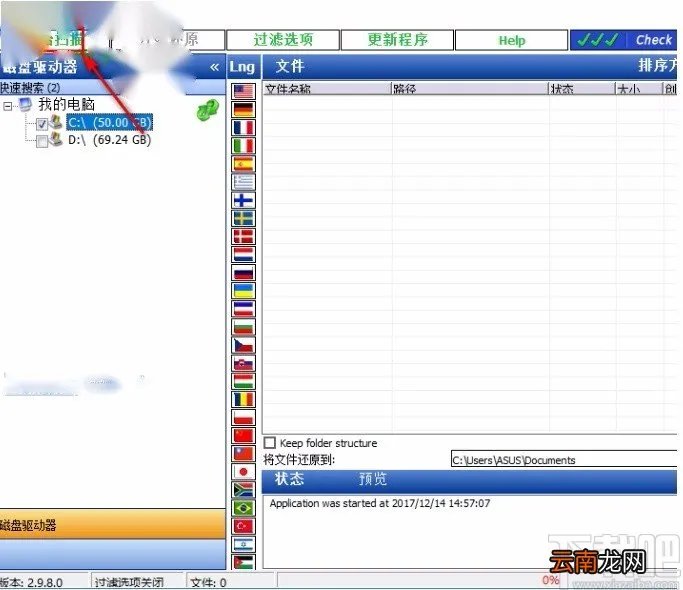Select the South African flag language
This screenshot has width=683, height=590.
(x=243, y=490)
